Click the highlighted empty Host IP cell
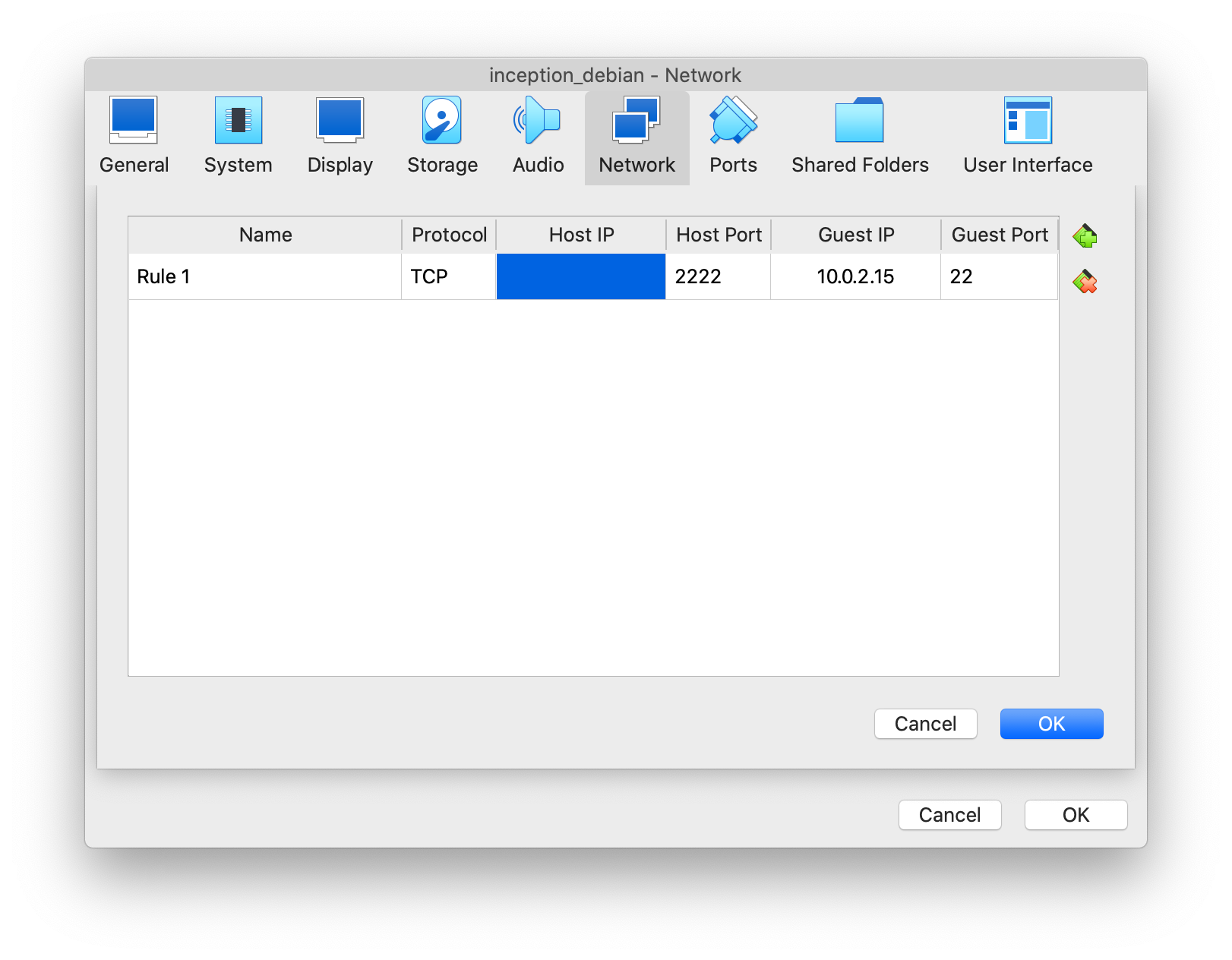The height and width of the screenshot is (960, 1232). point(581,276)
